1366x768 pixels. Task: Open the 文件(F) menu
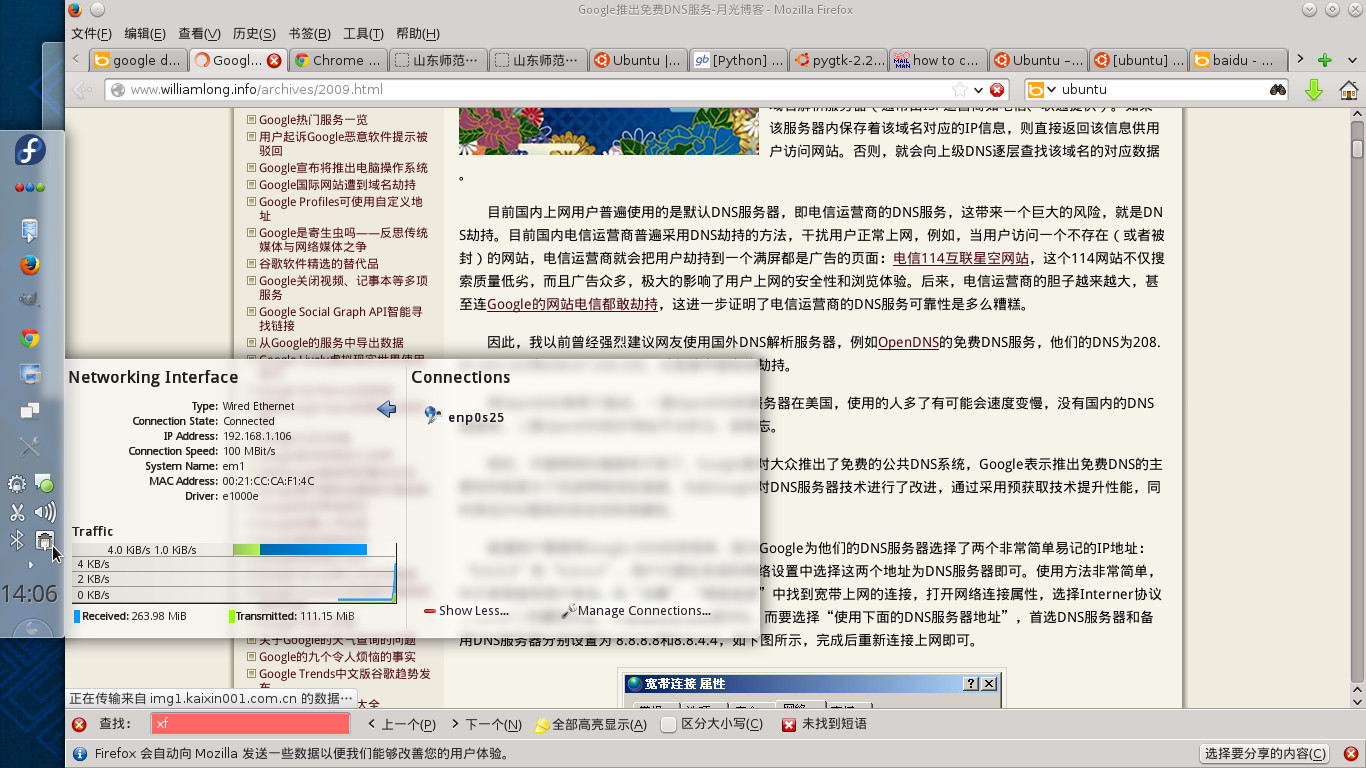click(92, 34)
